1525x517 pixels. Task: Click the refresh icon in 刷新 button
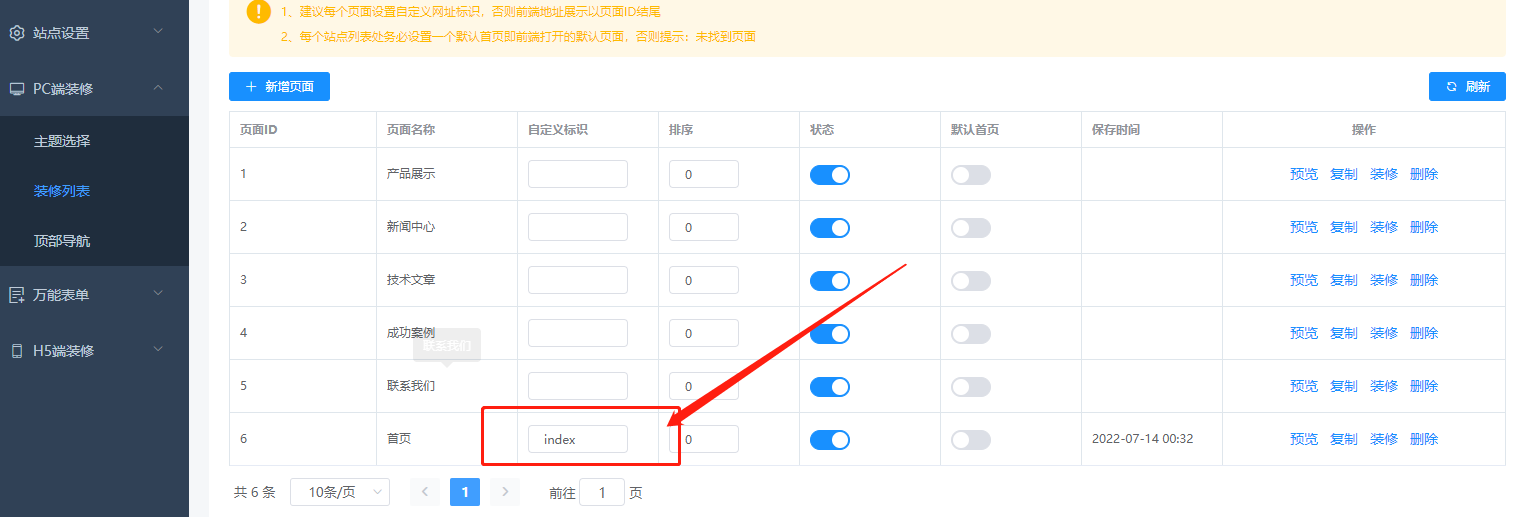(1451, 87)
